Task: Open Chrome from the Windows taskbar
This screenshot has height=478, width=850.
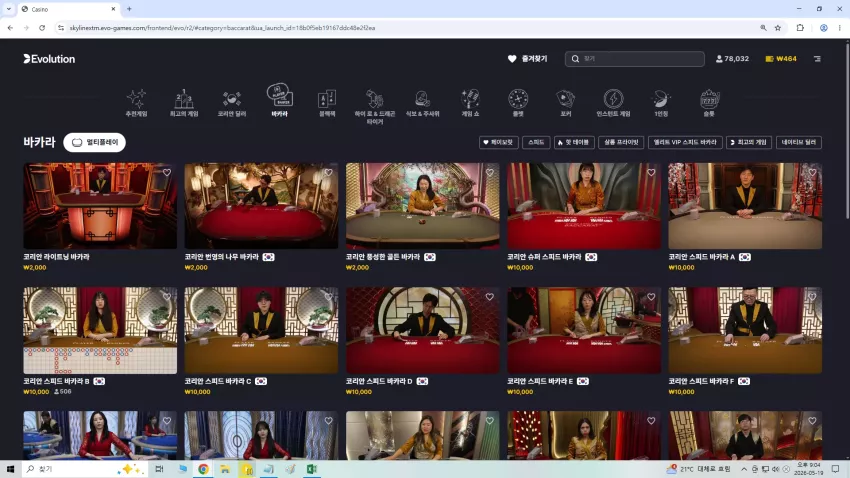Action: pos(203,469)
